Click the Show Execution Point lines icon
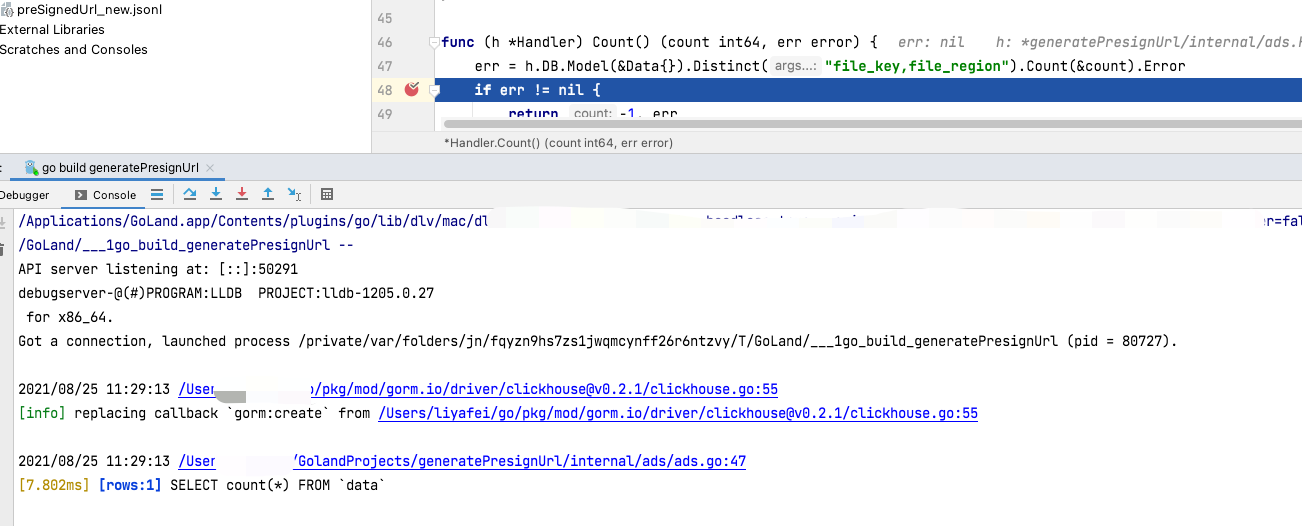The width and height of the screenshot is (1302, 526). (x=157, y=194)
